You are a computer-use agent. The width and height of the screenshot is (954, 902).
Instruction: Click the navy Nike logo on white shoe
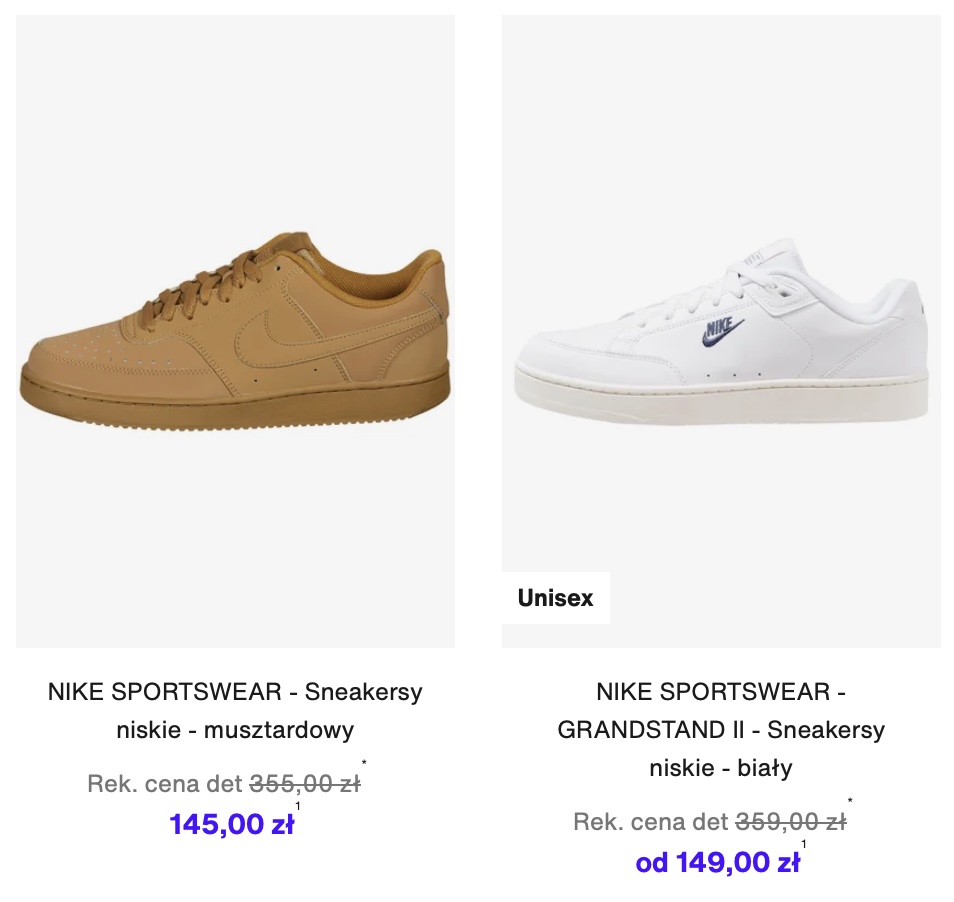click(x=722, y=332)
